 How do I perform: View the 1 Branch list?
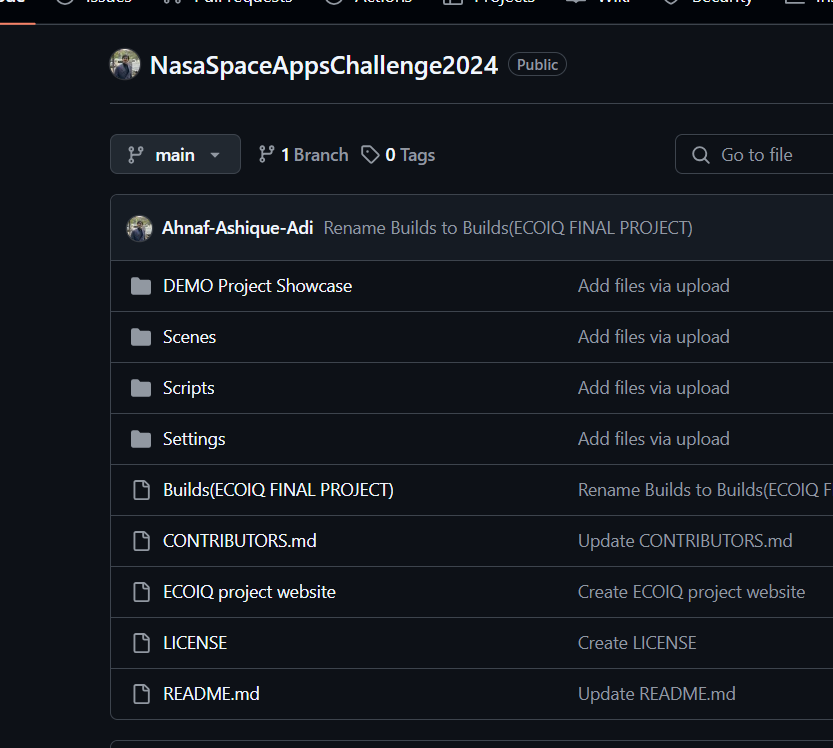(x=303, y=155)
